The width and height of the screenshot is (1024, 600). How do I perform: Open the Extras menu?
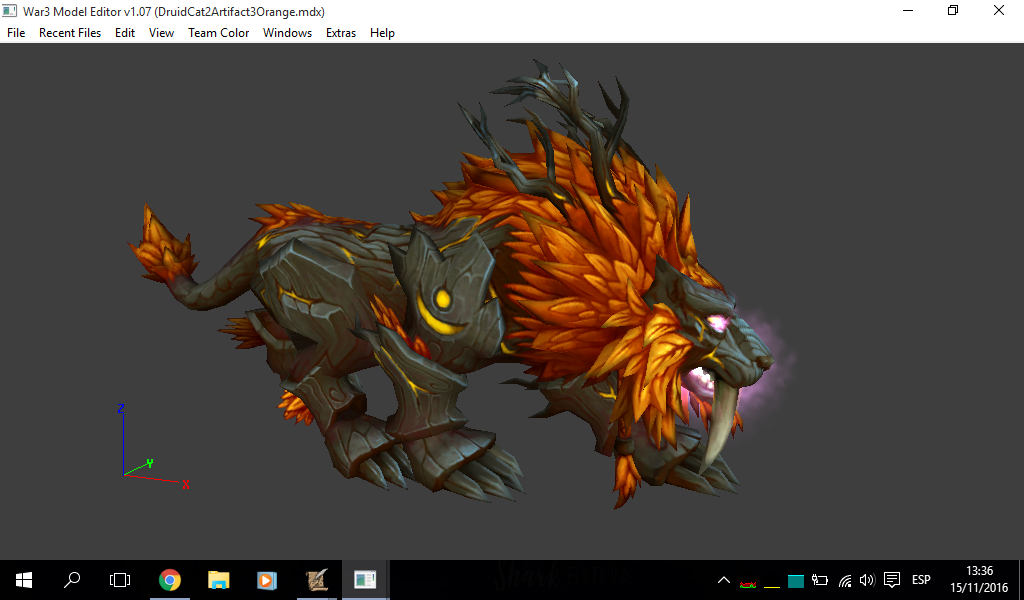(x=341, y=33)
